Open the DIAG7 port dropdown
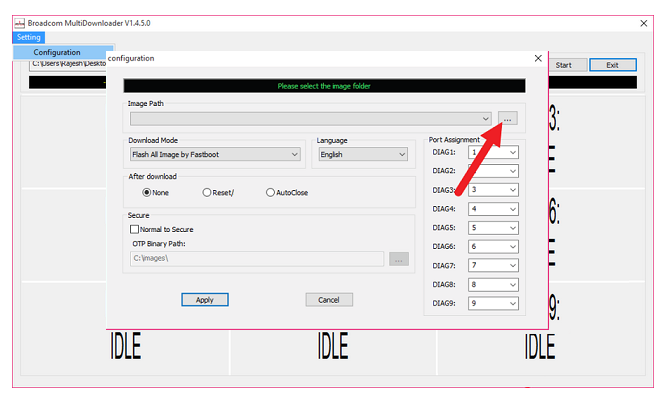Viewport: 665px width, 396px height. [x=493, y=265]
